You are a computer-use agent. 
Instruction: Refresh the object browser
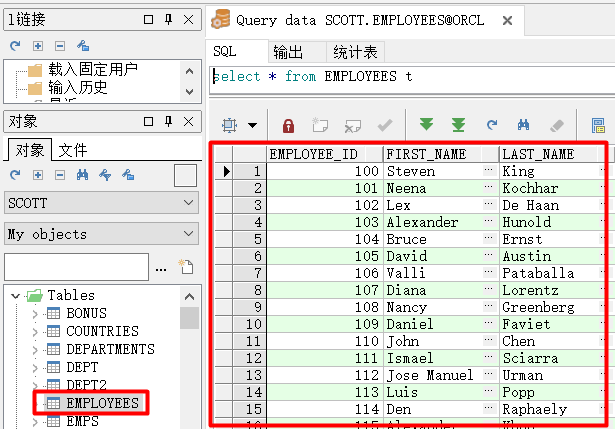click(15, 175)
